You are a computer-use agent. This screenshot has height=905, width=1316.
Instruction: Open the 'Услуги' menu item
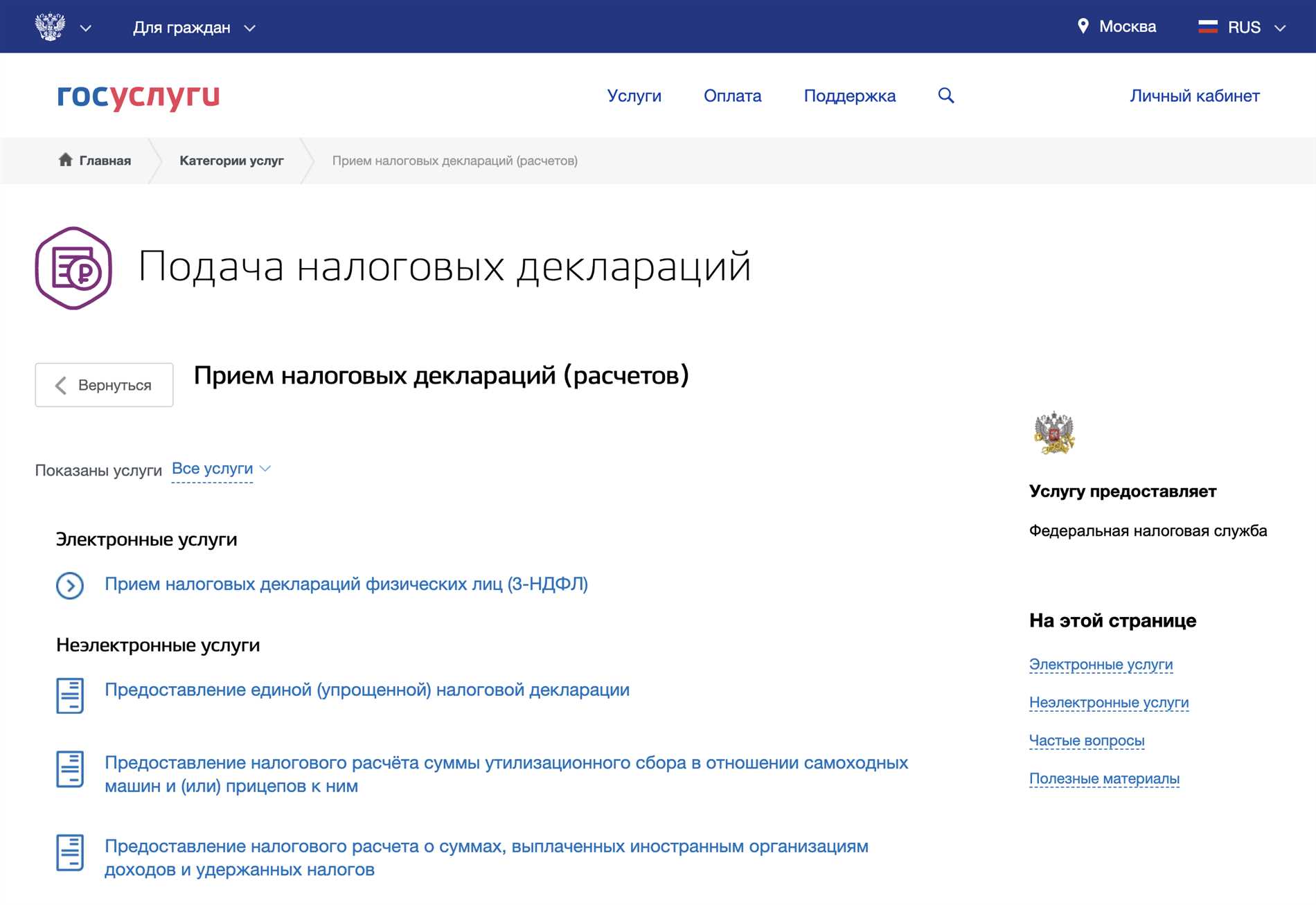click(x=634, y=96)
